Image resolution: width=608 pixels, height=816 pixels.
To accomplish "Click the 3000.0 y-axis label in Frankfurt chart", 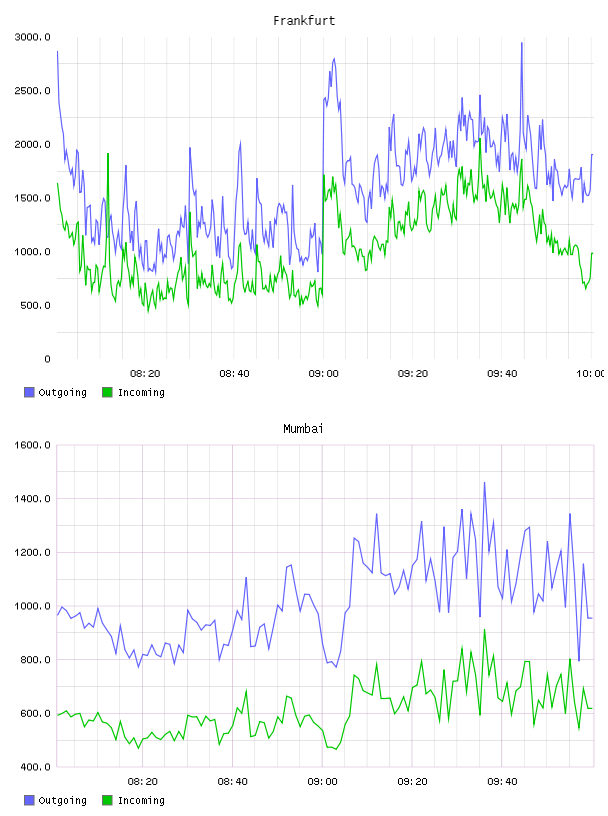I will pyautogui.click(x=32, y=37).
